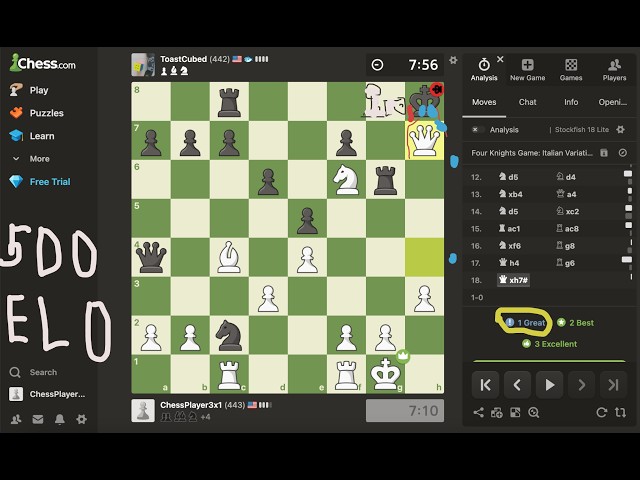Open board settings gear beside clock
Image resolution: width=640 pixels, height=480 pixels.
[x=453, y=60]
